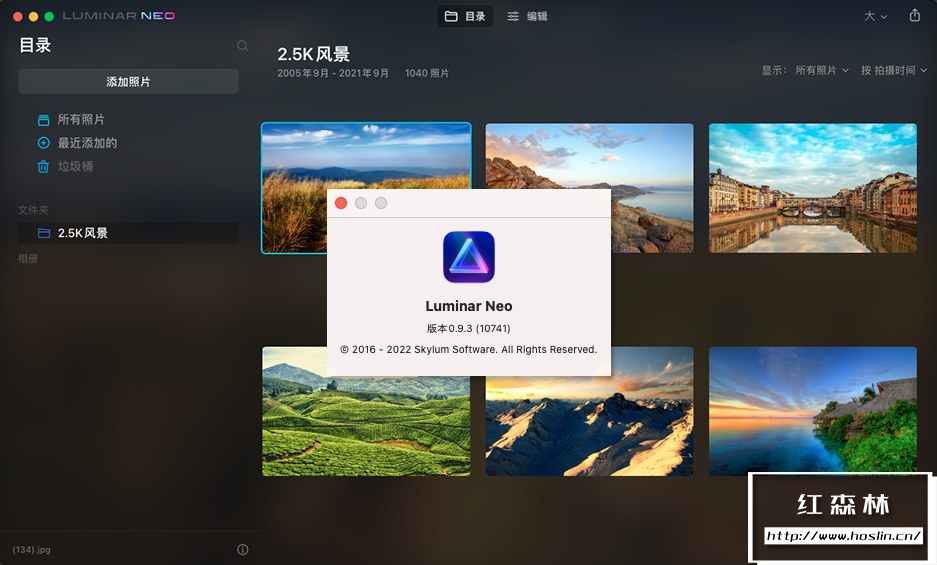Switch to the 目录 (Catalog) tab
937x565 pixels.
coord(465,16)
